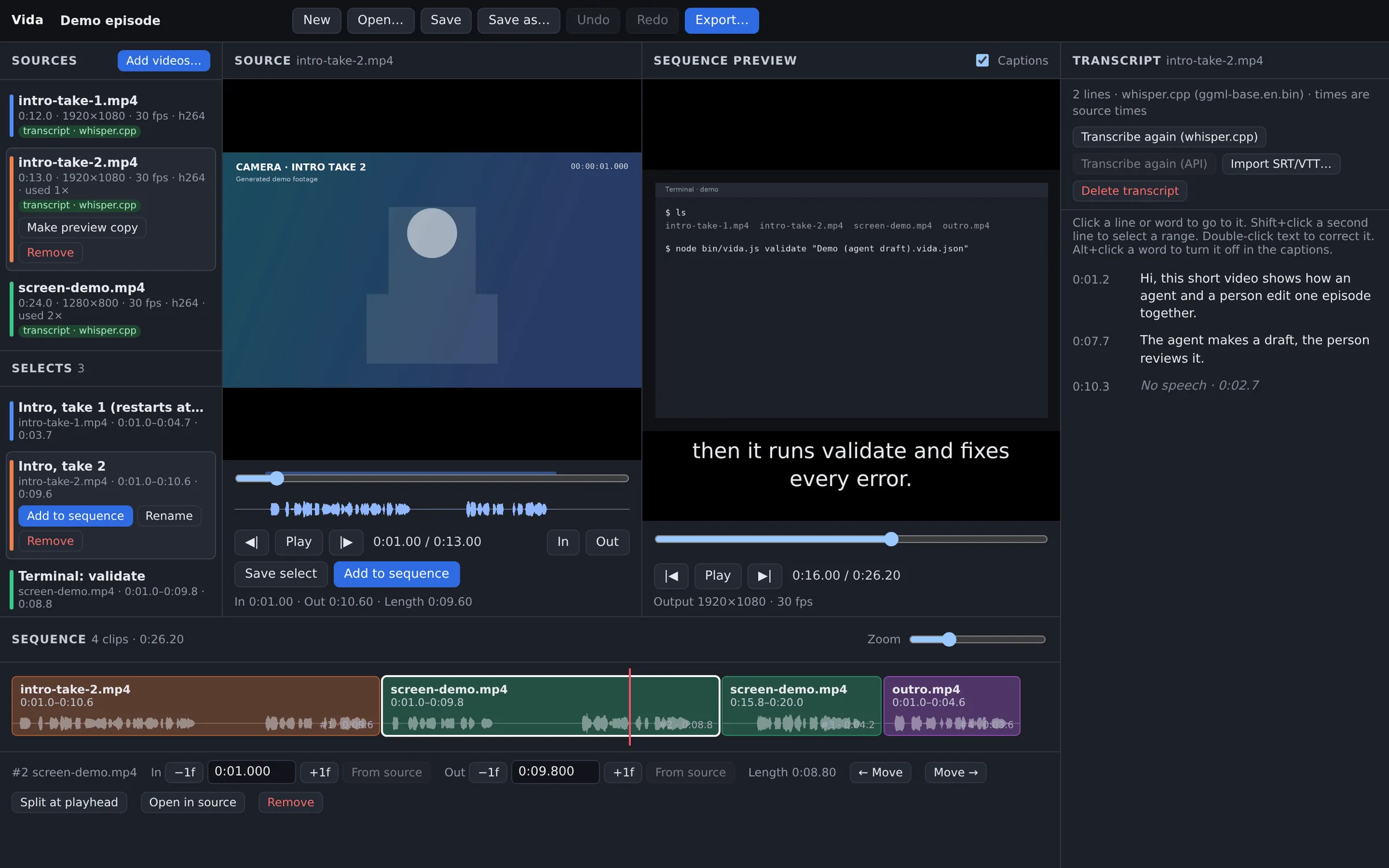Create a New project
Viewport: 1389px width, 868px height.
tap(317, 20)
